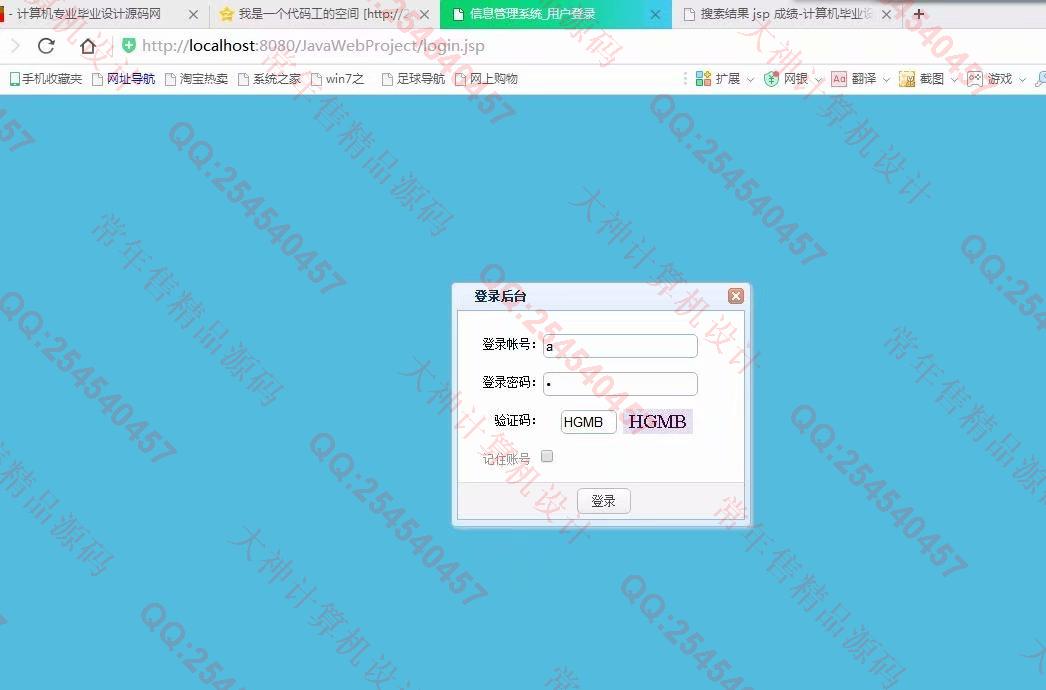This screenshot has width=1046, height=690.
Task: Open the 截图 screenshot tool icon
Action: coord(907,79)
